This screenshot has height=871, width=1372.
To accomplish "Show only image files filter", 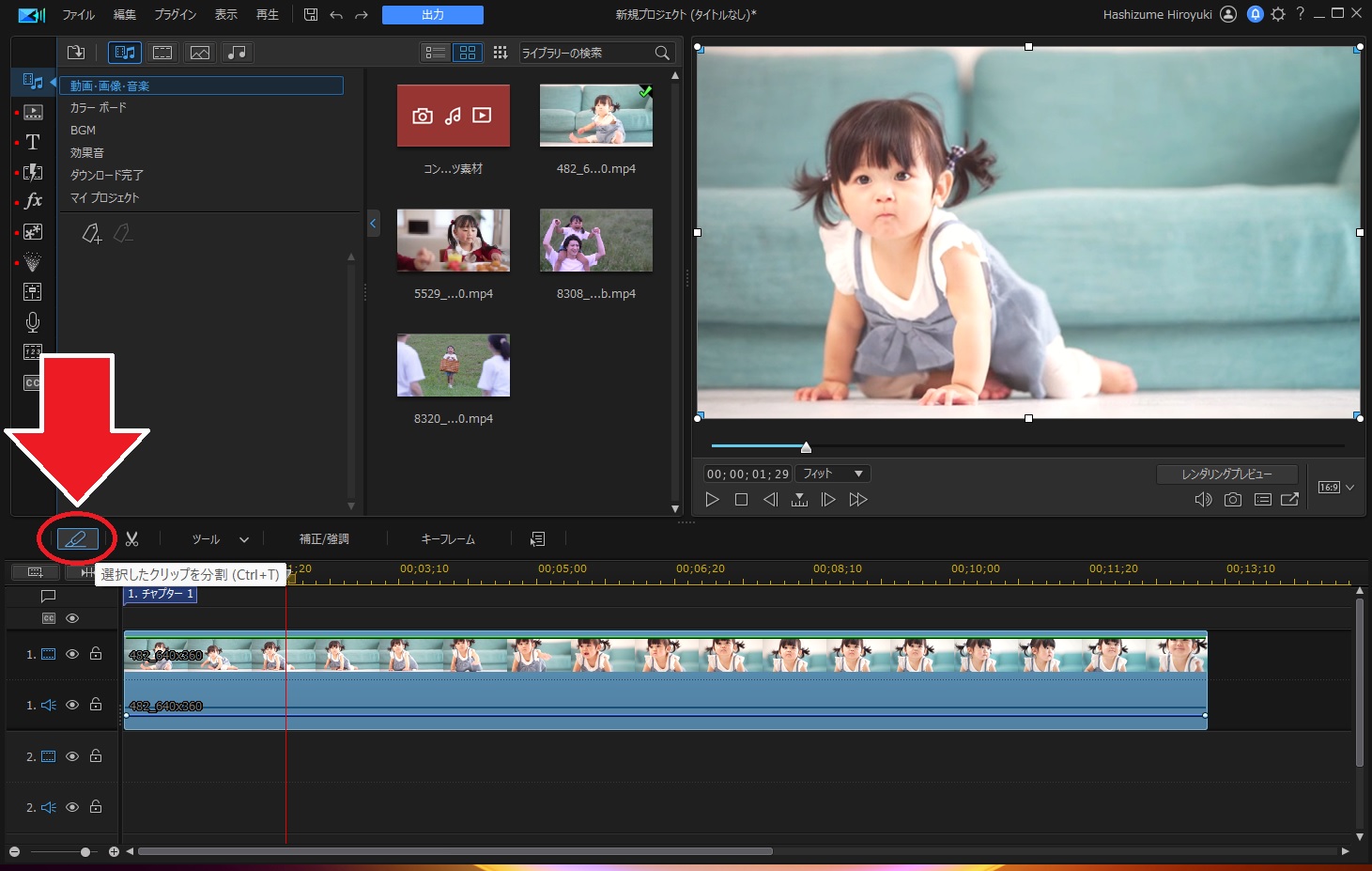I will [x=200, y=53].
